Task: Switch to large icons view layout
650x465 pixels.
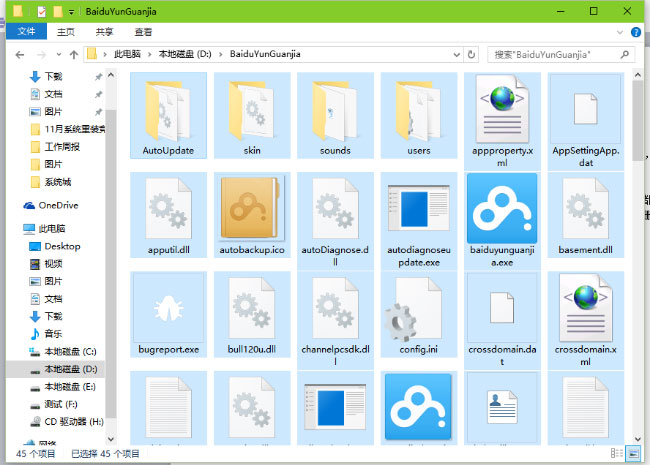Action: [633, 453]
